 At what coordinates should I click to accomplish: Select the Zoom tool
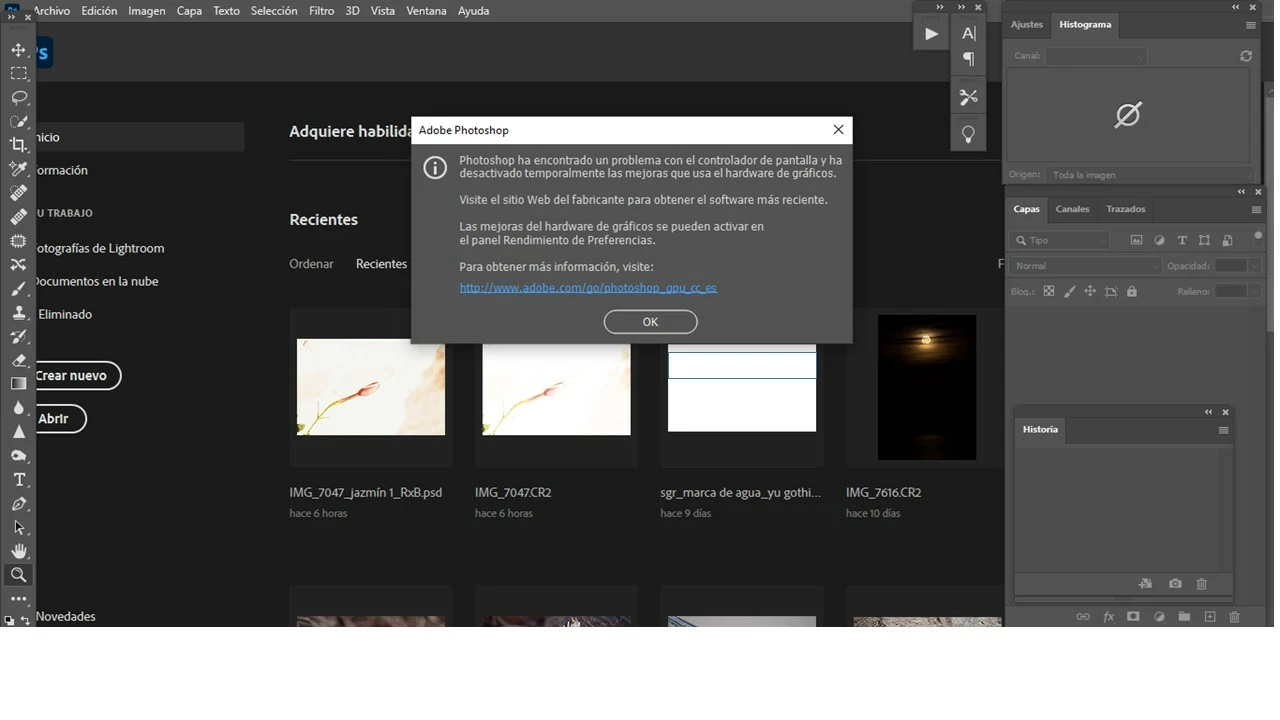click(x=18, y=575)
